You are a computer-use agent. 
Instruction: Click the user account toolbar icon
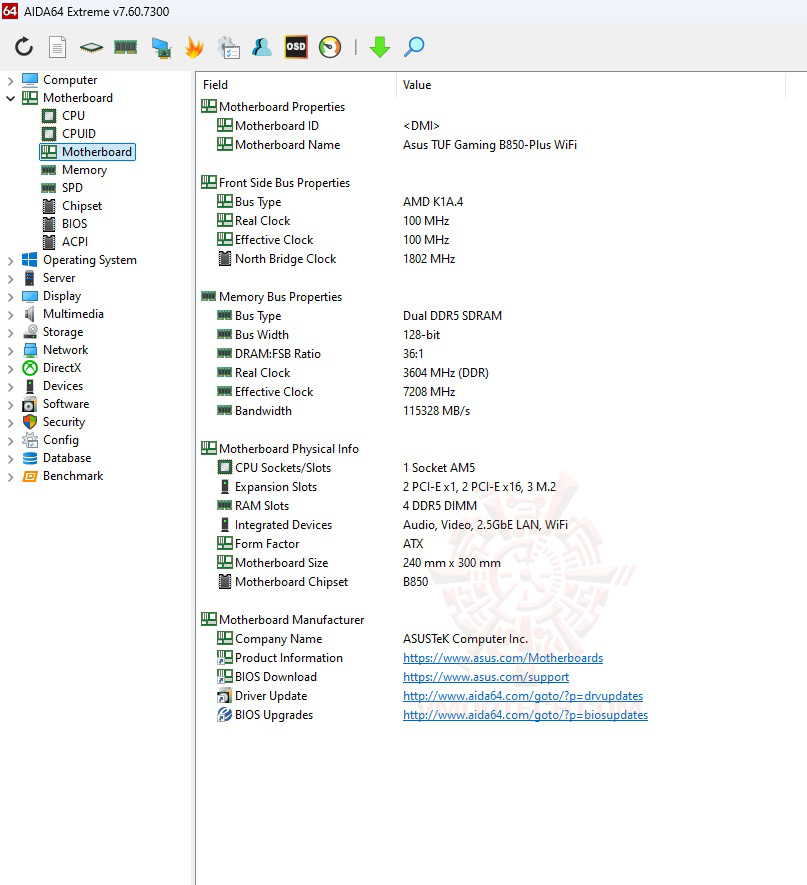pyautogui.click(x=261, y=47)
